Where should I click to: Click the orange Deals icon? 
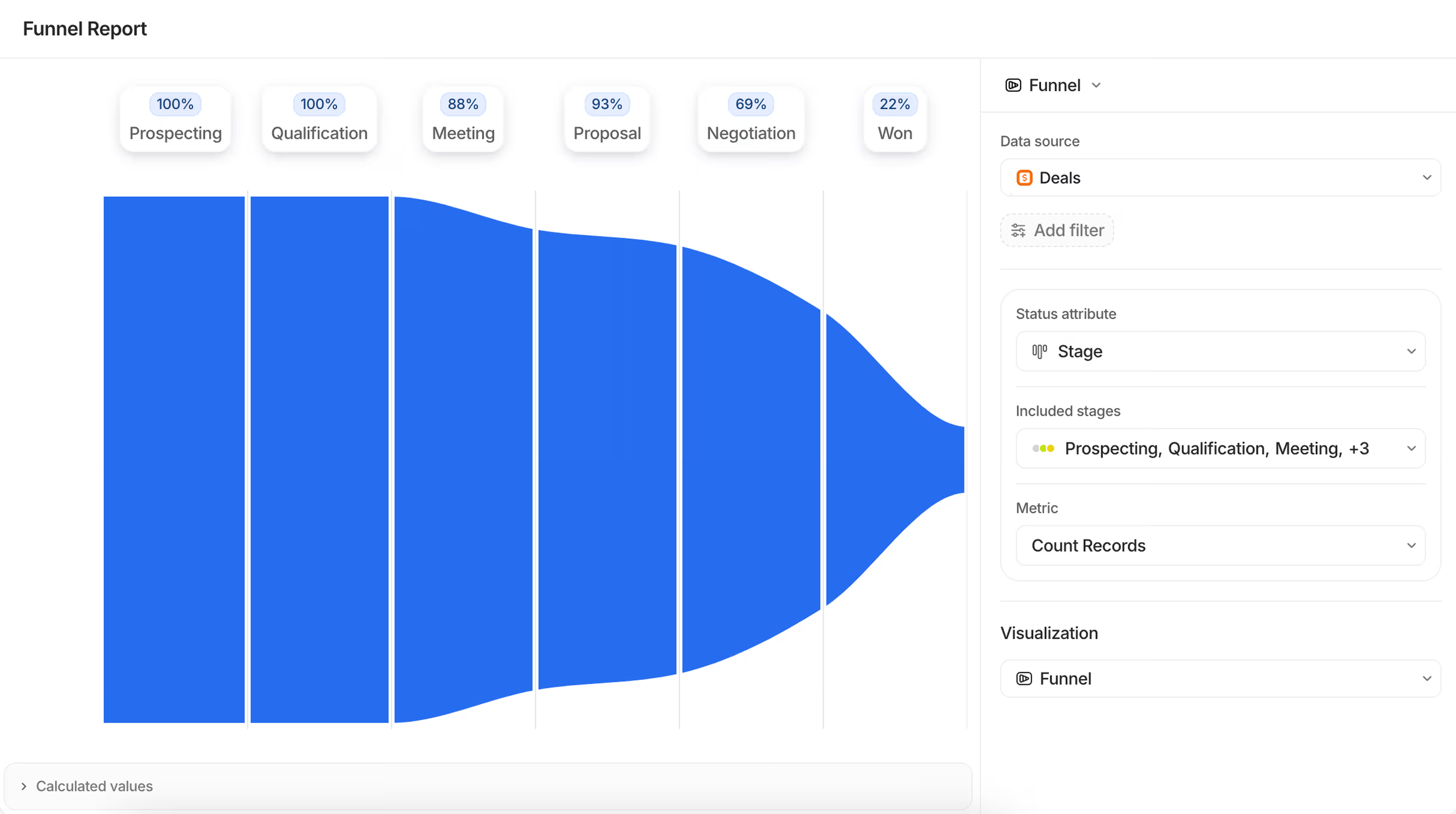tap(1024, 178)
